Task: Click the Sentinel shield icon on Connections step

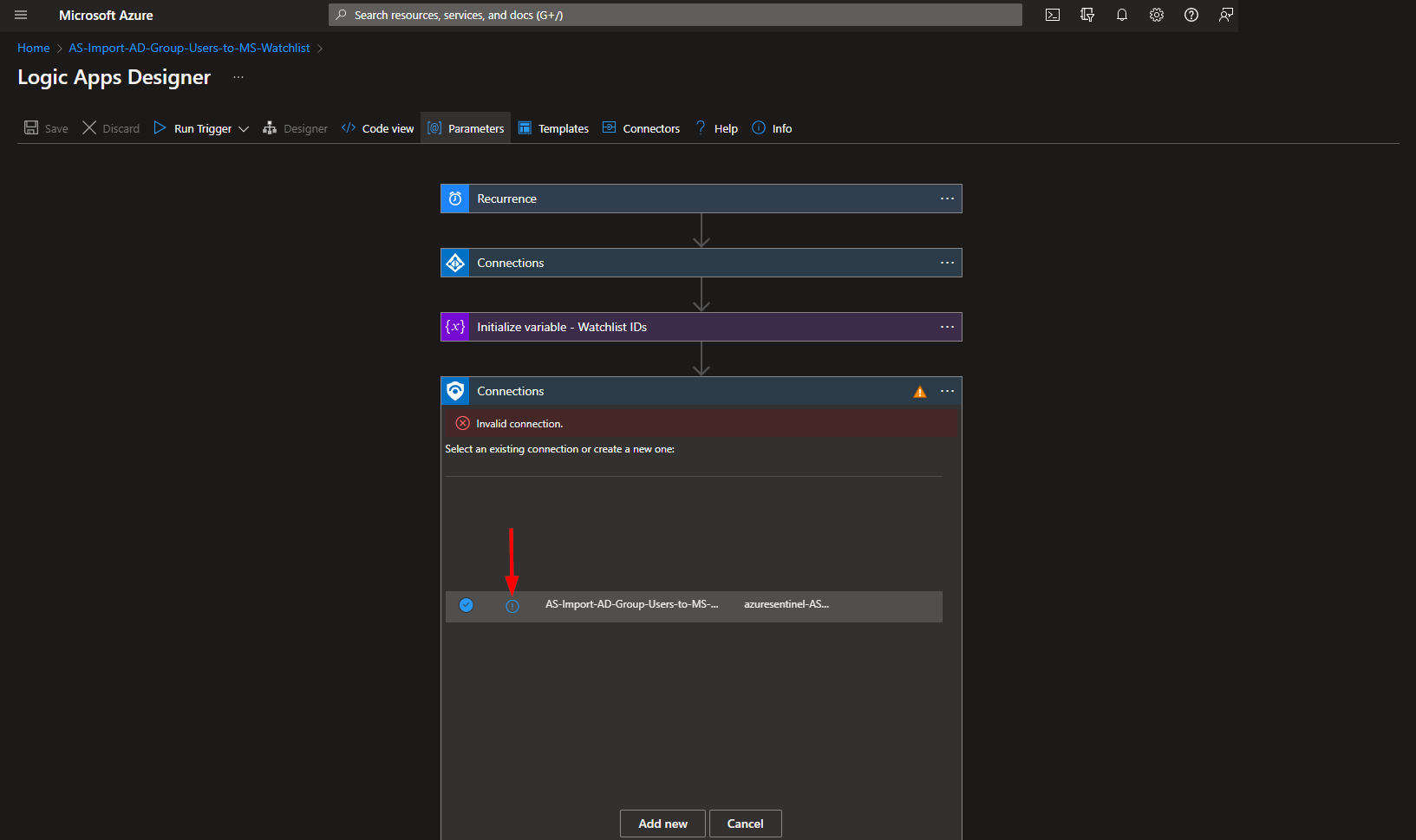Action: point(455,391)
